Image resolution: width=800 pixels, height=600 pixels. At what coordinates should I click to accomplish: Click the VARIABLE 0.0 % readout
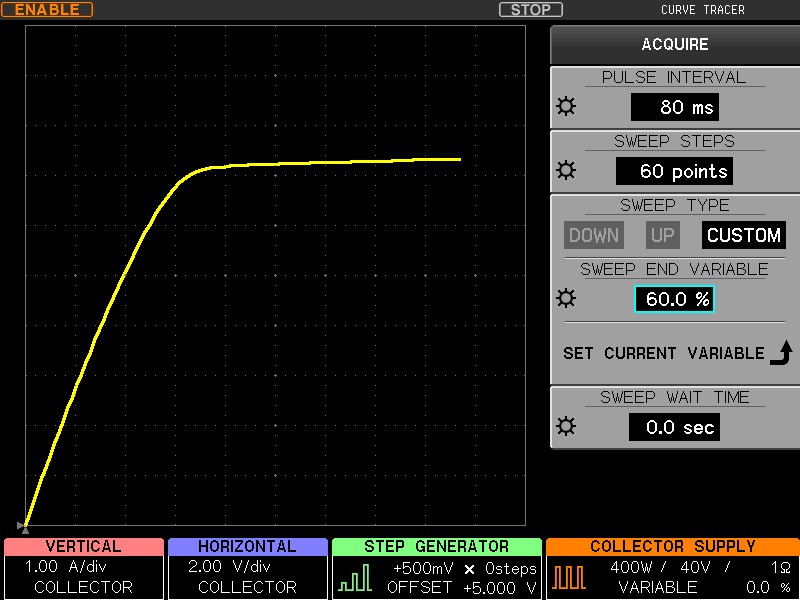(705, 587)
